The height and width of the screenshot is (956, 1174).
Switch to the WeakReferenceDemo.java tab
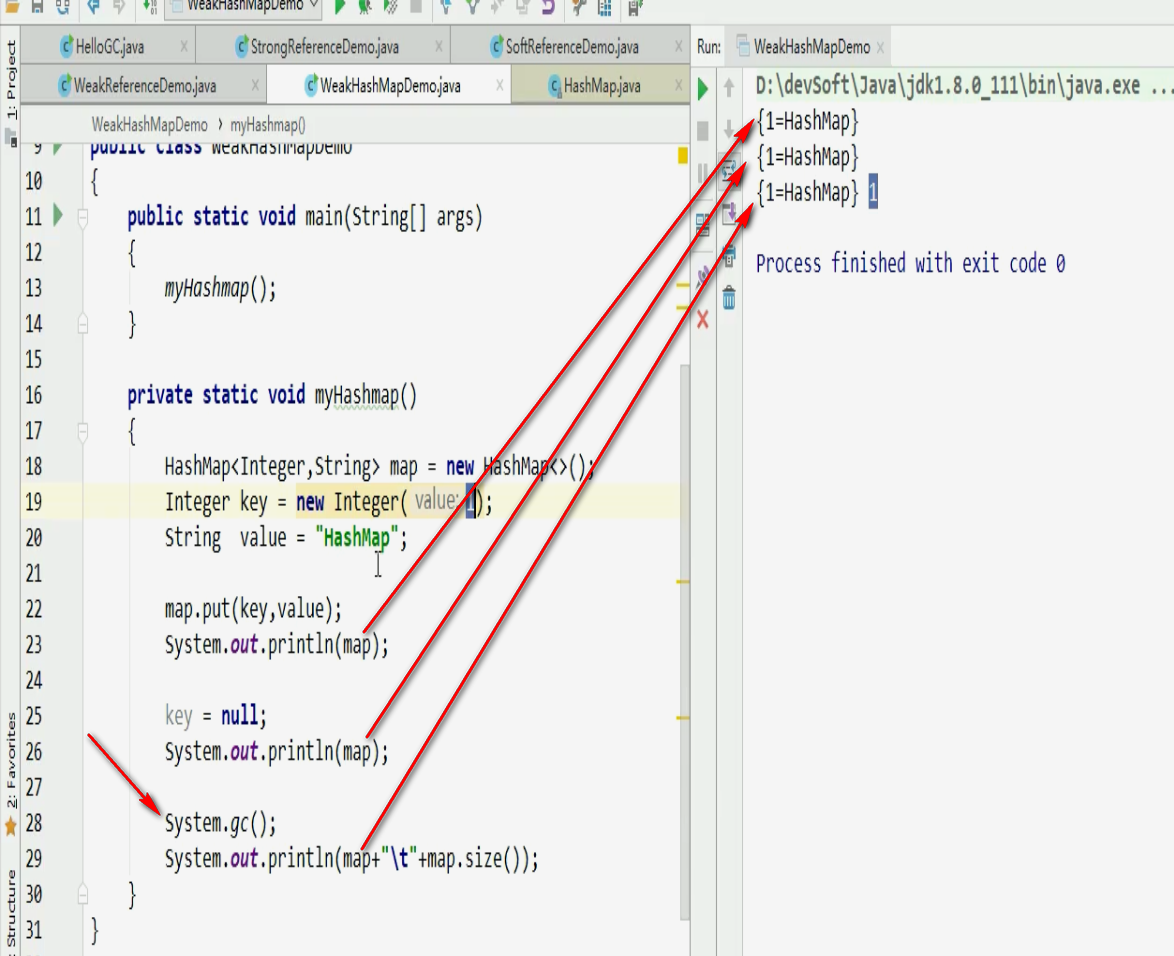(143, 85)
